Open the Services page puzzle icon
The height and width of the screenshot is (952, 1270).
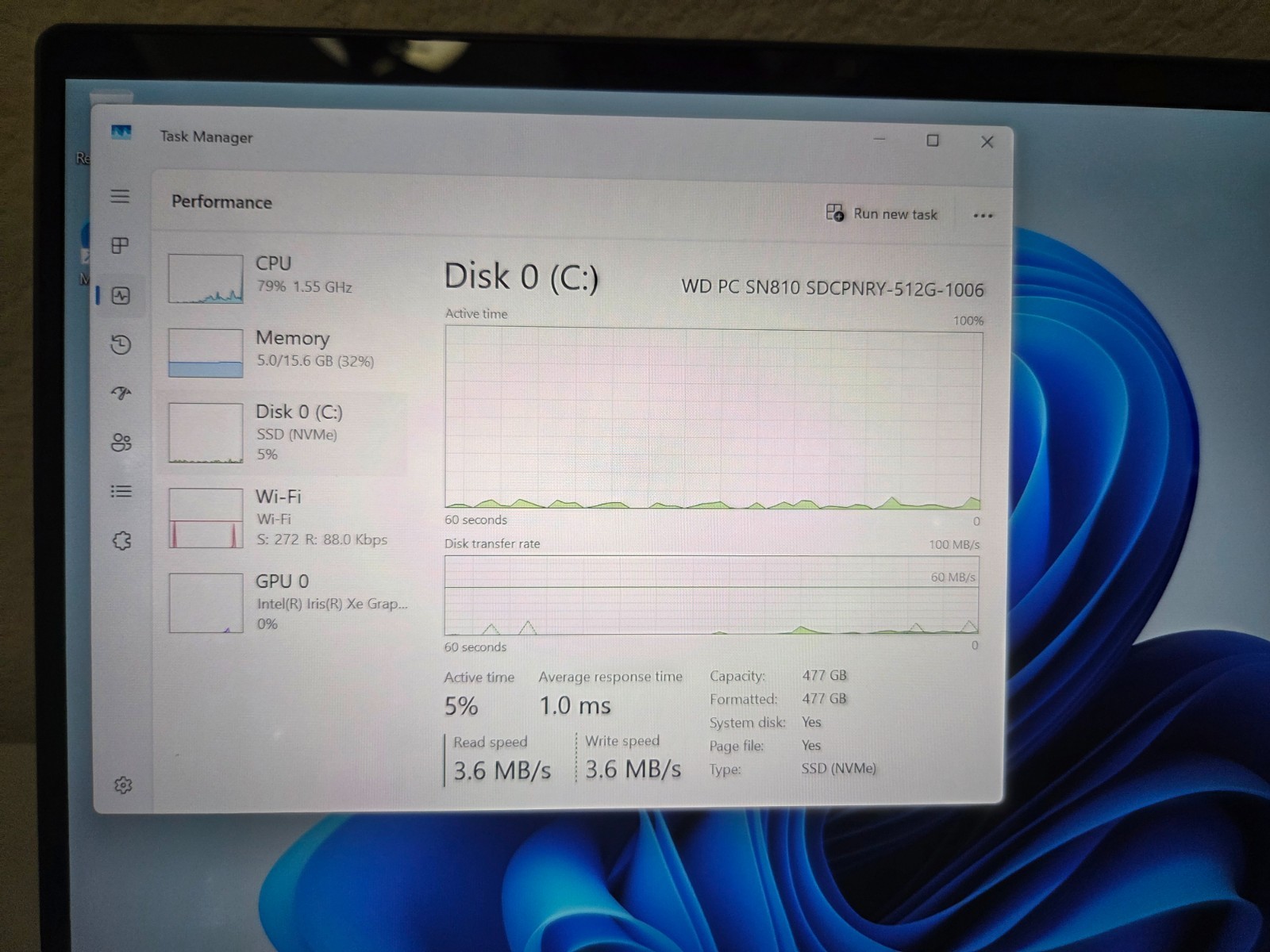point(121,540)
